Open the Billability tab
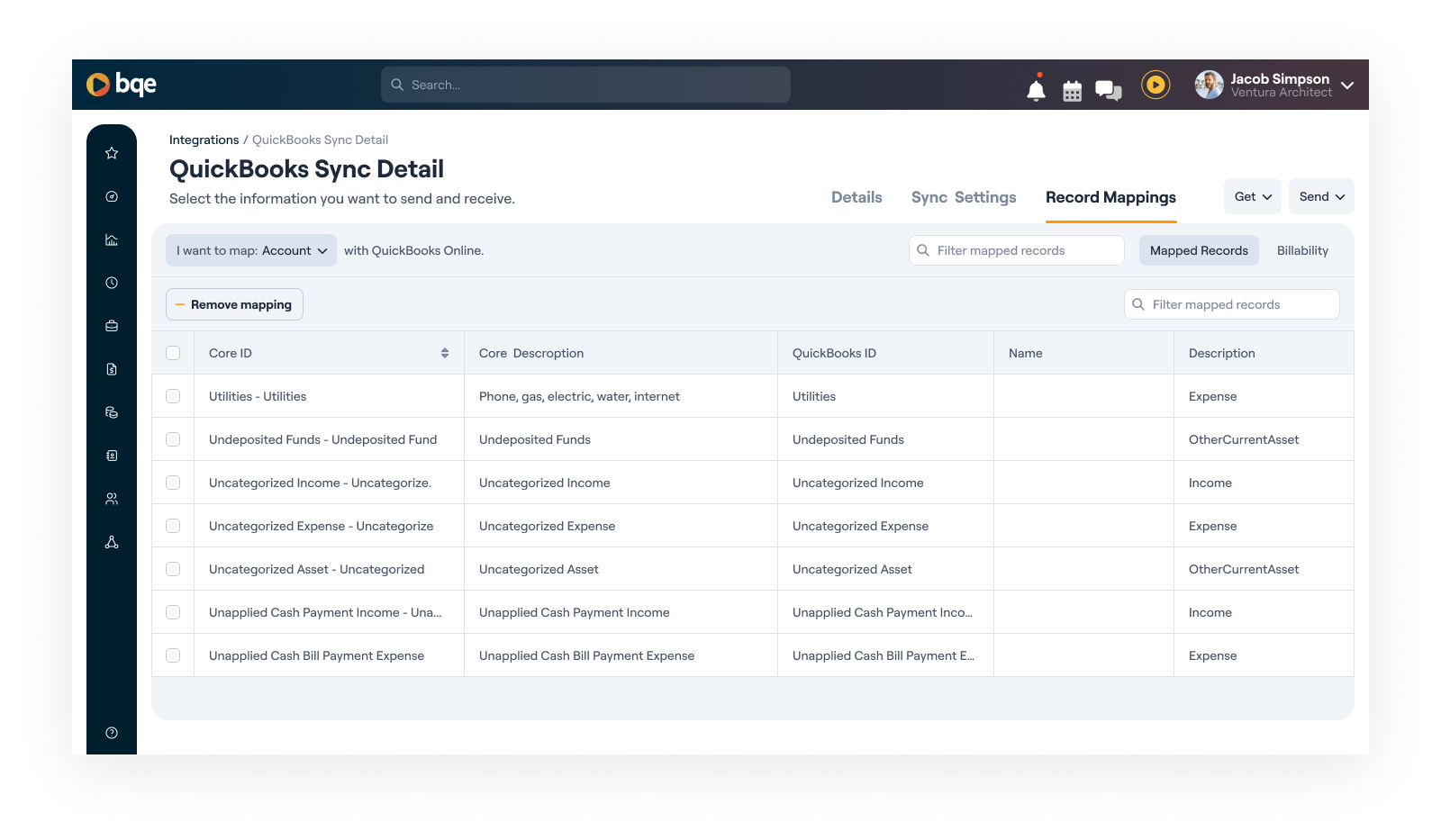The image size is (1441, 840). tap(1301, 250)
